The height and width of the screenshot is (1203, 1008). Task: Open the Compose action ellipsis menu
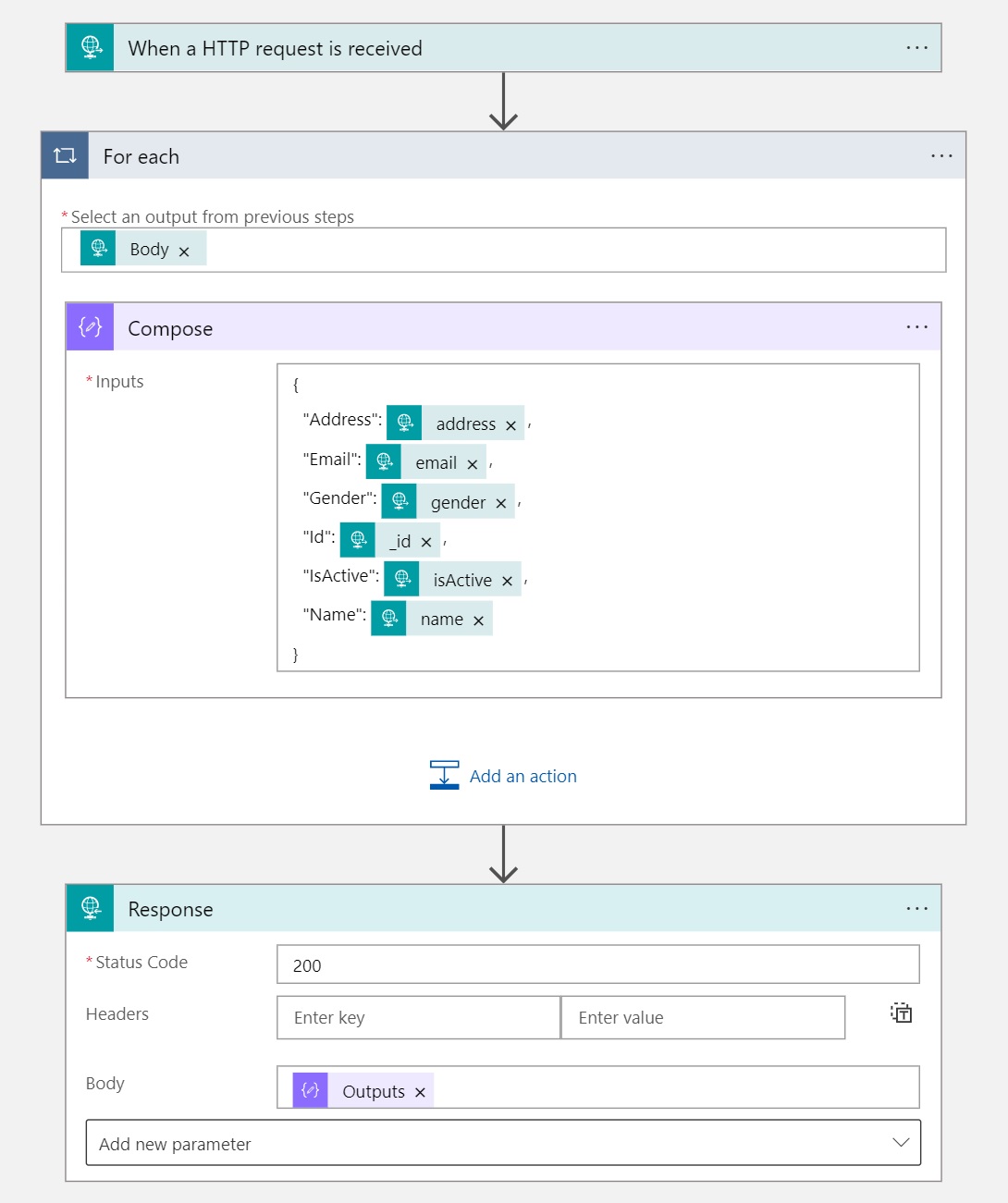916,327
